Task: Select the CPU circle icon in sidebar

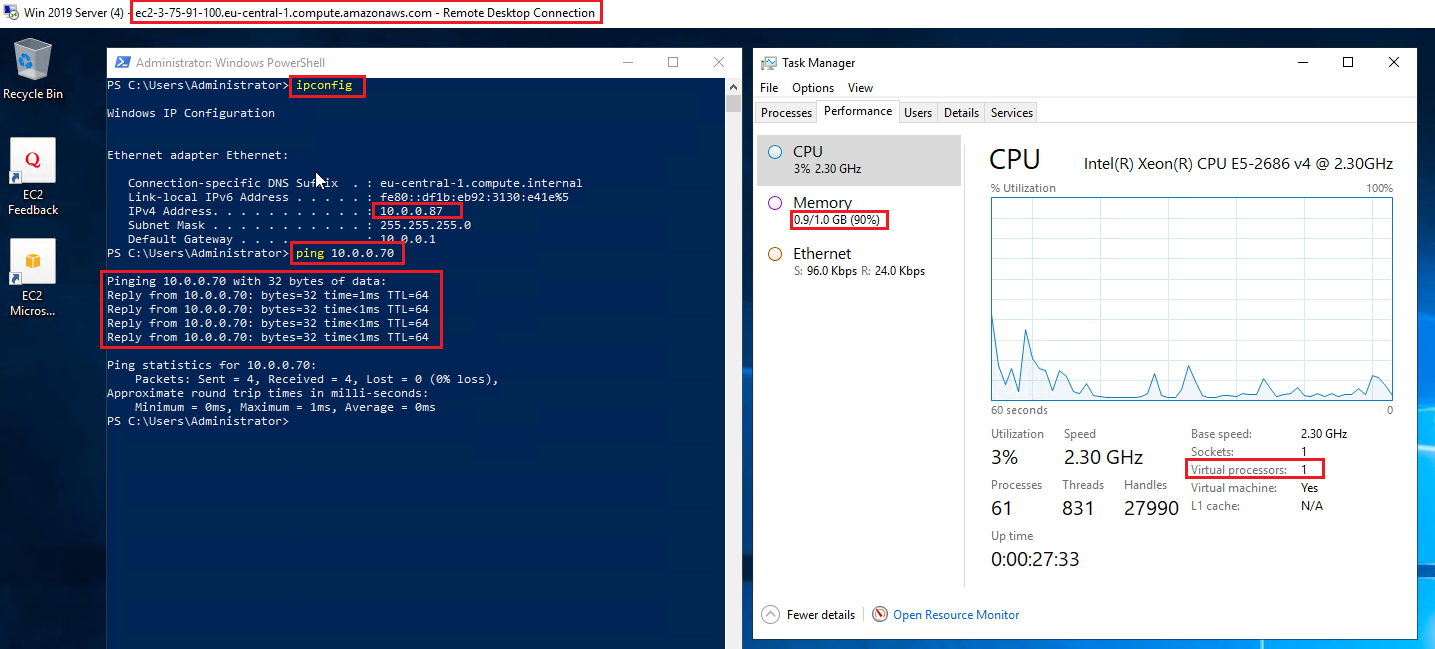Action: click(x=775, y=152)
